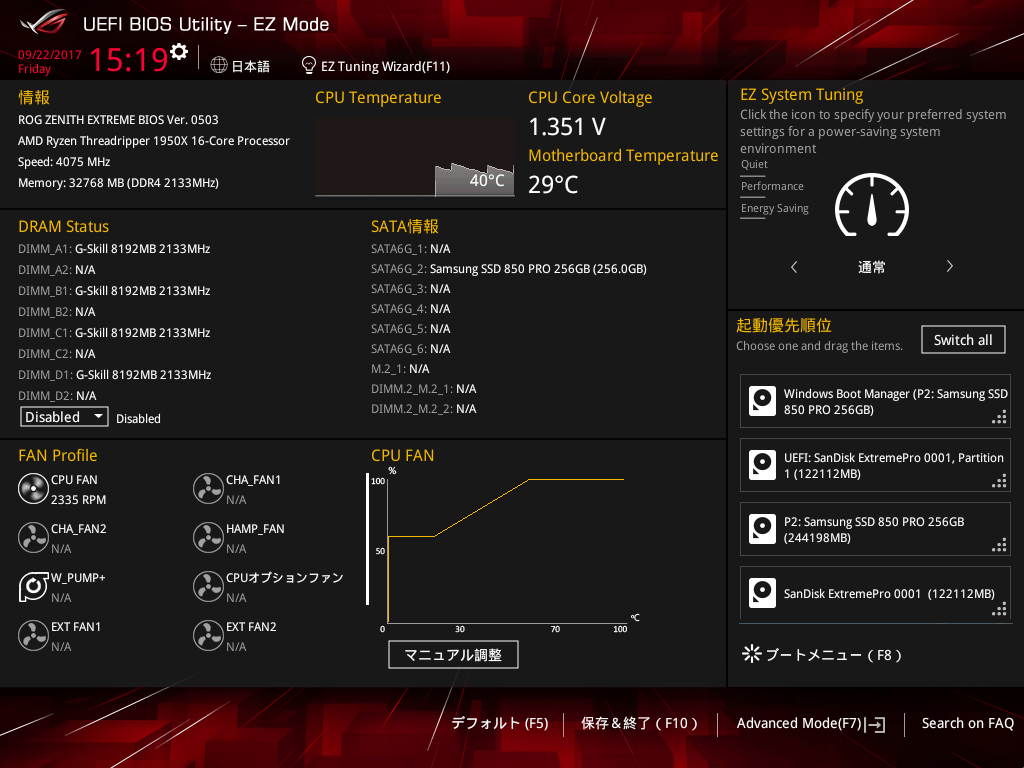Click the EXT FAN2 fan icon
This screenshot has height=768, width=1024.
coord(208,636)
